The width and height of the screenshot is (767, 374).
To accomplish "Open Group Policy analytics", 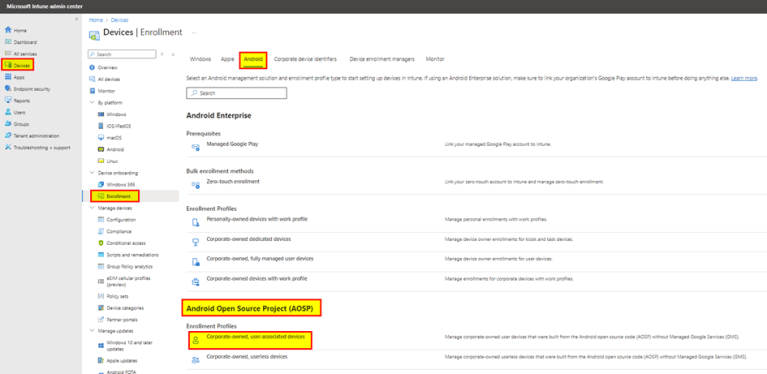I will (x=130, y=266).
